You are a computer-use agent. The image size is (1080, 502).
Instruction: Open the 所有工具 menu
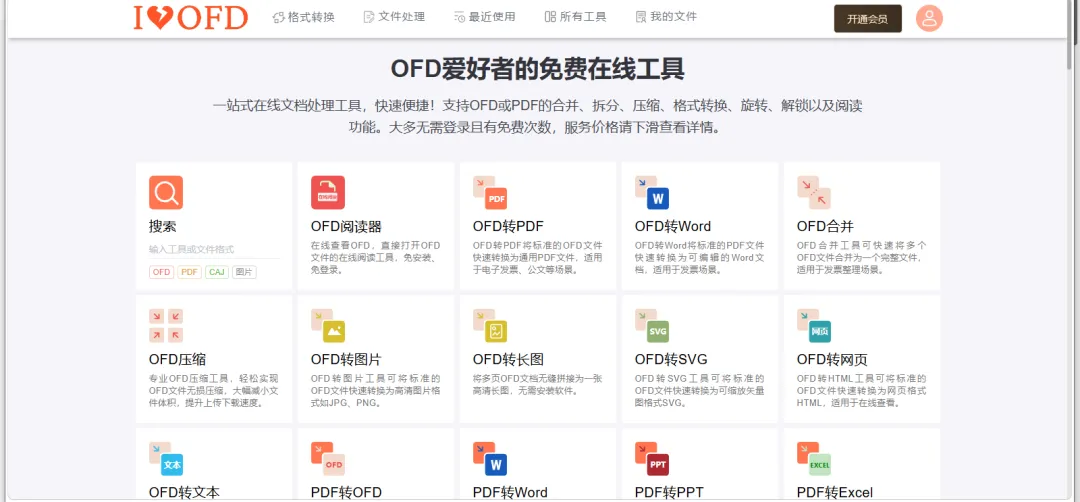(x=575, y=17)
